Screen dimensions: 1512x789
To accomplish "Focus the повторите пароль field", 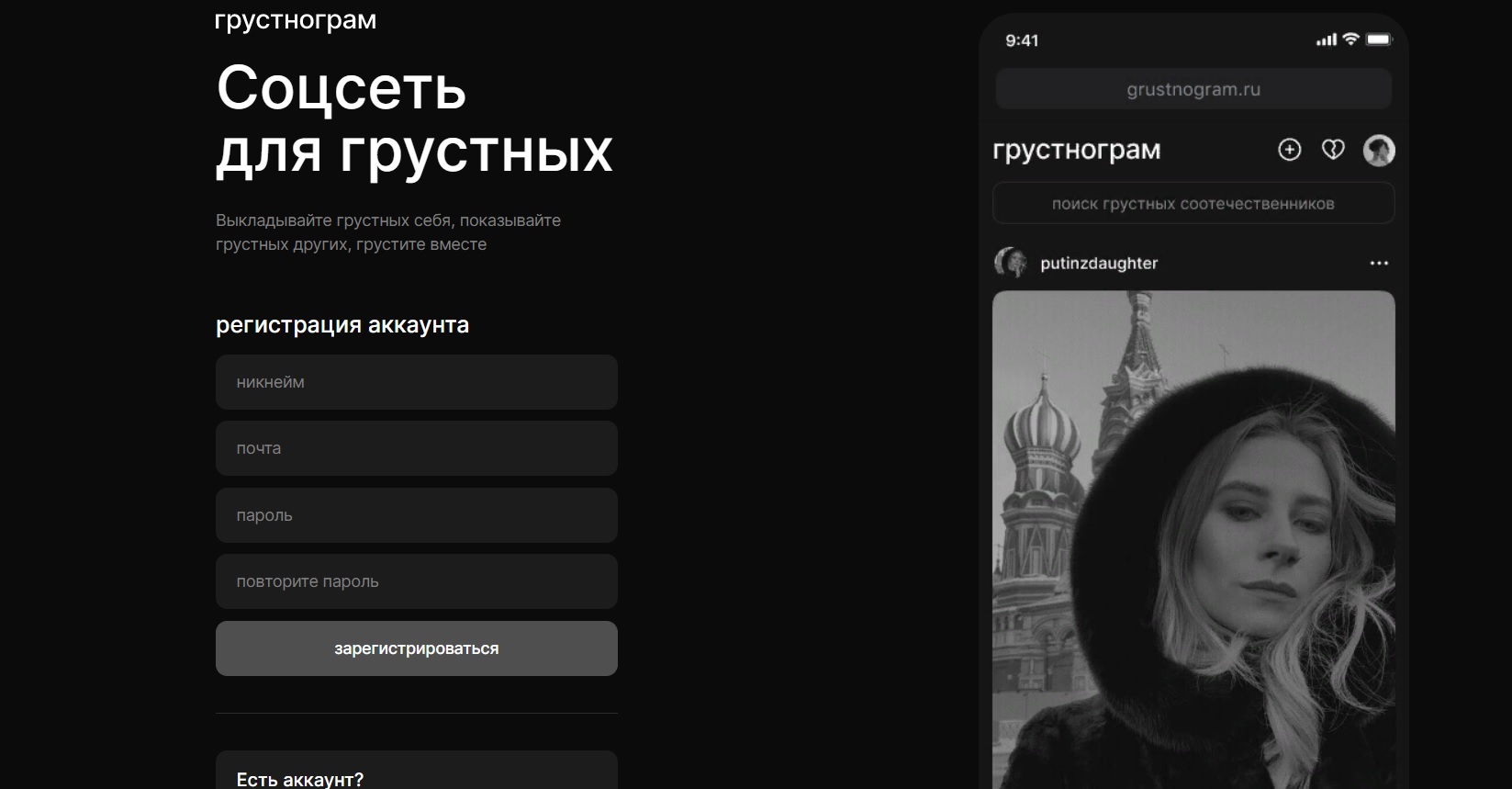I will point(417,581).
